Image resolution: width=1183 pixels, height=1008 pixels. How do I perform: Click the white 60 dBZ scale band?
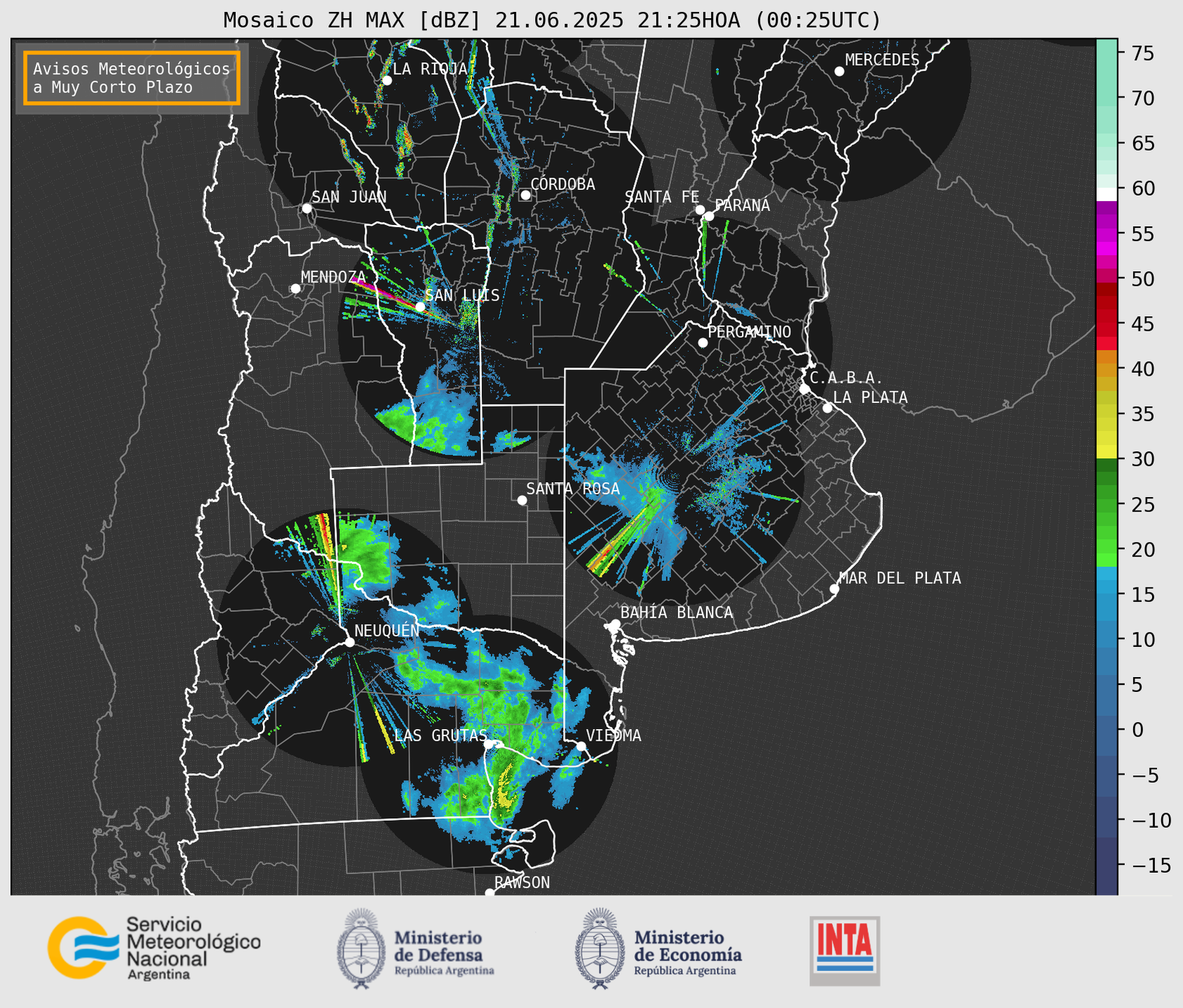click(x=1107, y=194)
